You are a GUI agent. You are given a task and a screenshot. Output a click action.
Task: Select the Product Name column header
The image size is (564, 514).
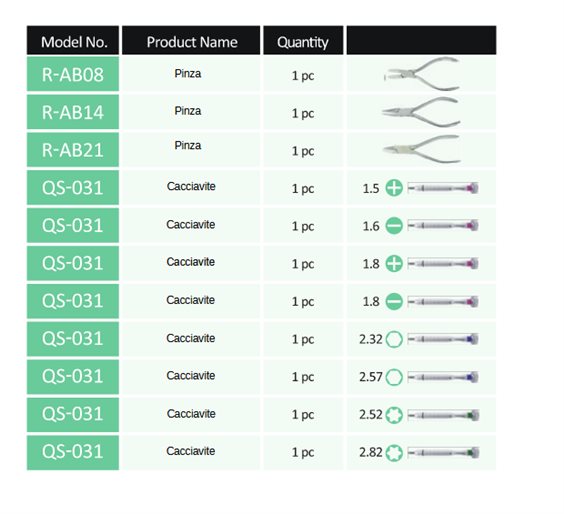191,40
